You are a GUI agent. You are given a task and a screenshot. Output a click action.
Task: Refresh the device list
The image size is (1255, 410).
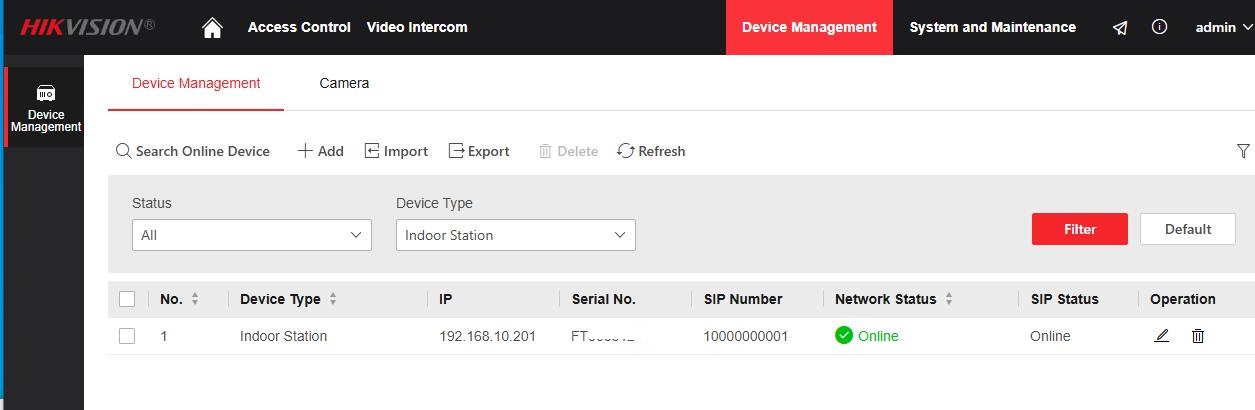click(651, 151)
